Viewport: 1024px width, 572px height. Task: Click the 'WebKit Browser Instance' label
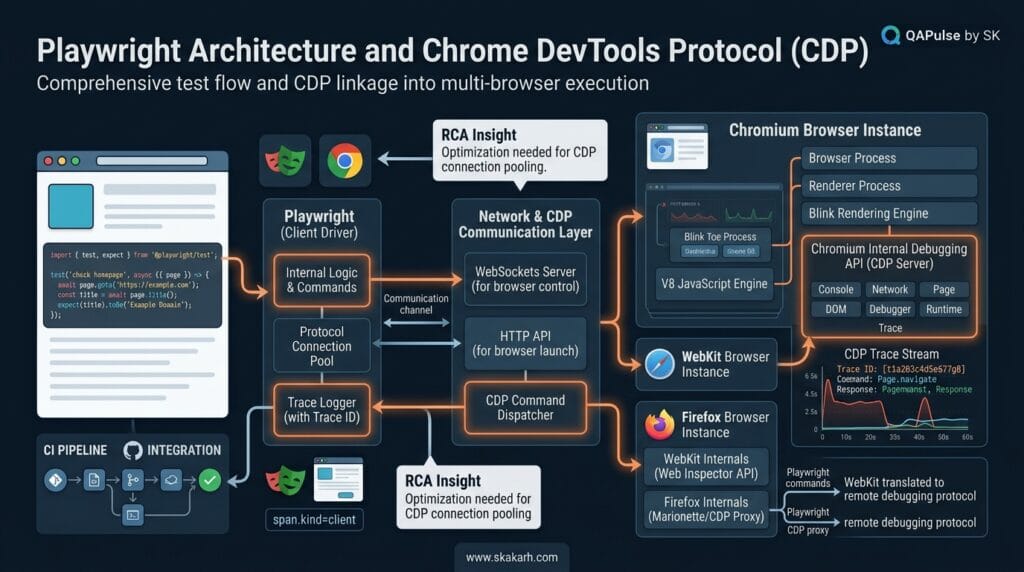[726, 364]
